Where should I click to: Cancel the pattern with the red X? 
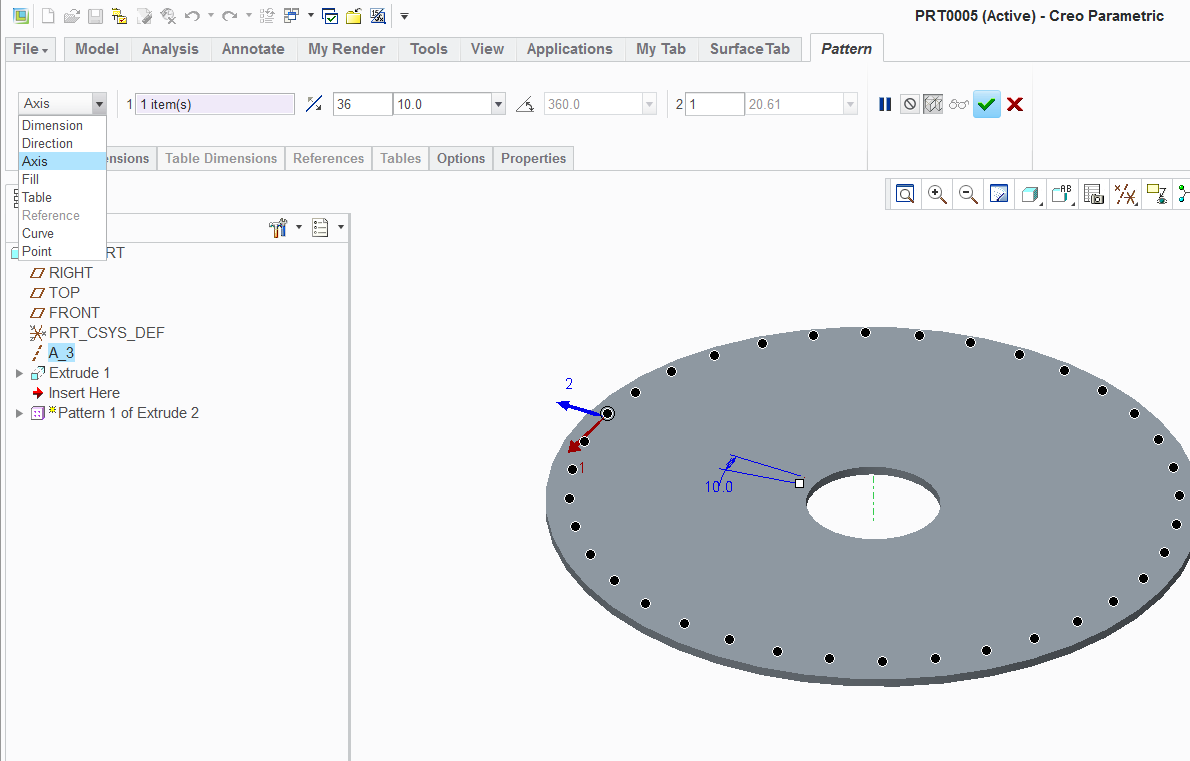[x=1015, y=105]
